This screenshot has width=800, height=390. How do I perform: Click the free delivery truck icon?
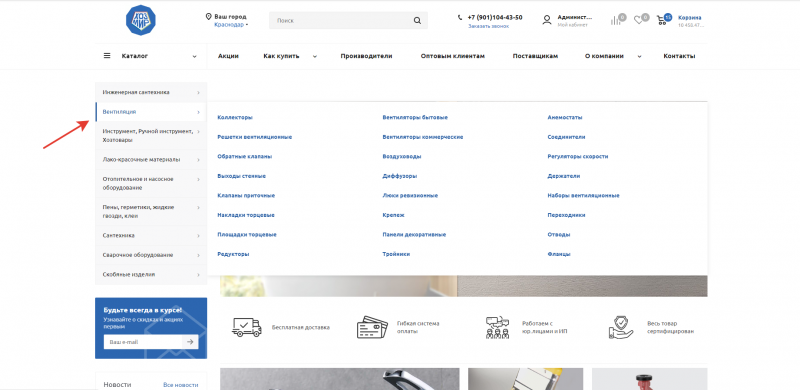[x=247, y=327]
